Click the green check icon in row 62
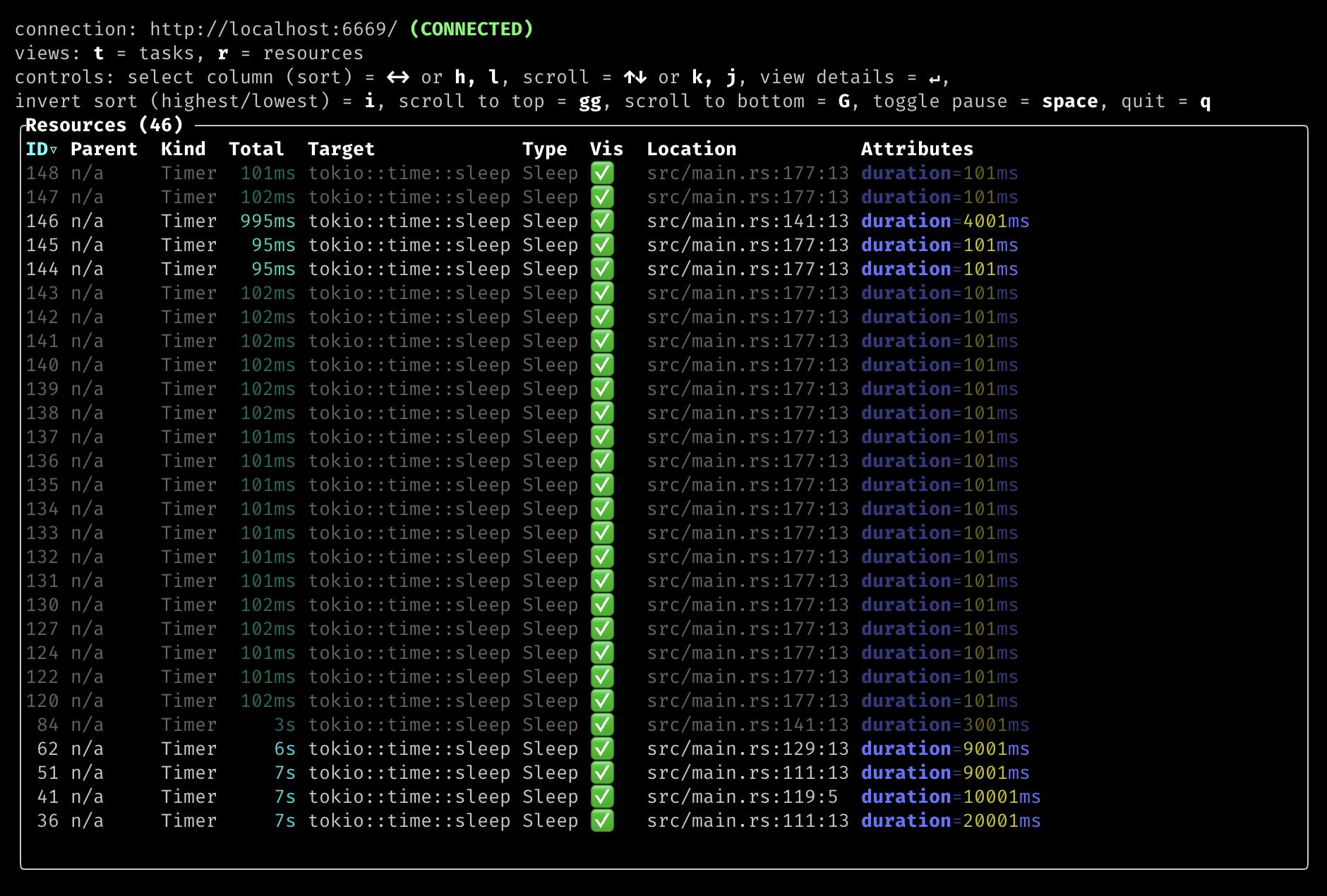The width and height of the screenshot is (1327, 896). (602, 749)
